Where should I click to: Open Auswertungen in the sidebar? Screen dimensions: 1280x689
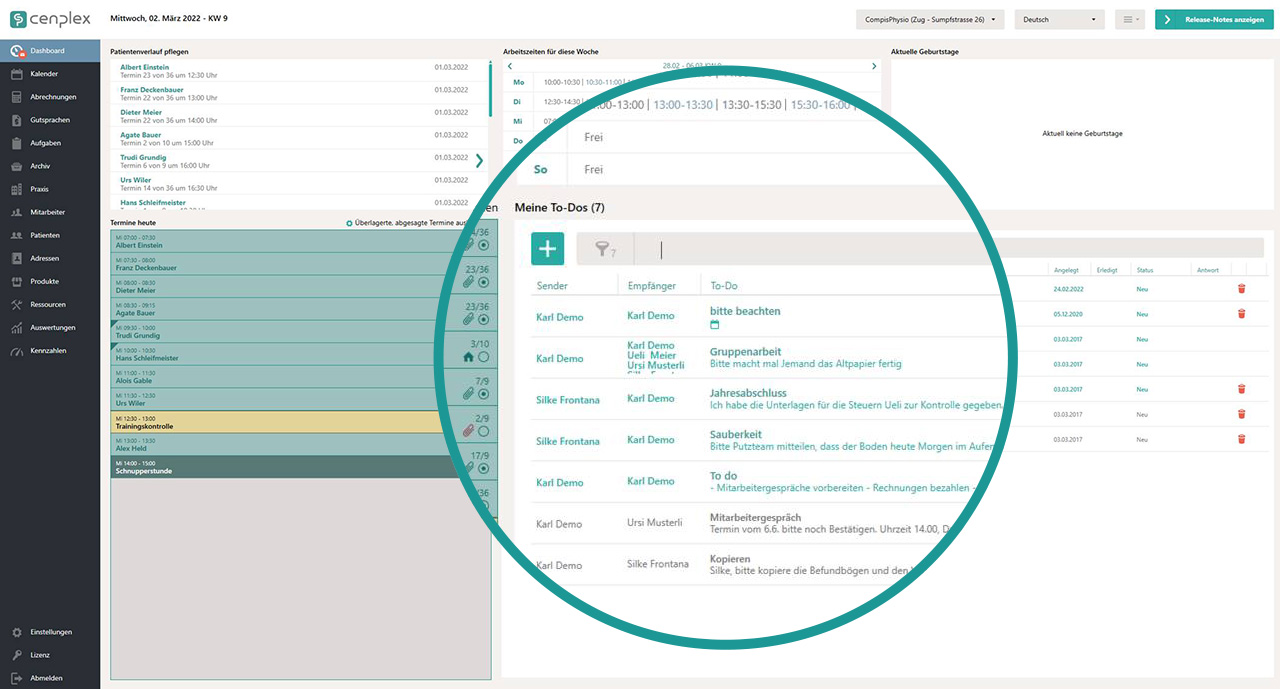point(50,327)
